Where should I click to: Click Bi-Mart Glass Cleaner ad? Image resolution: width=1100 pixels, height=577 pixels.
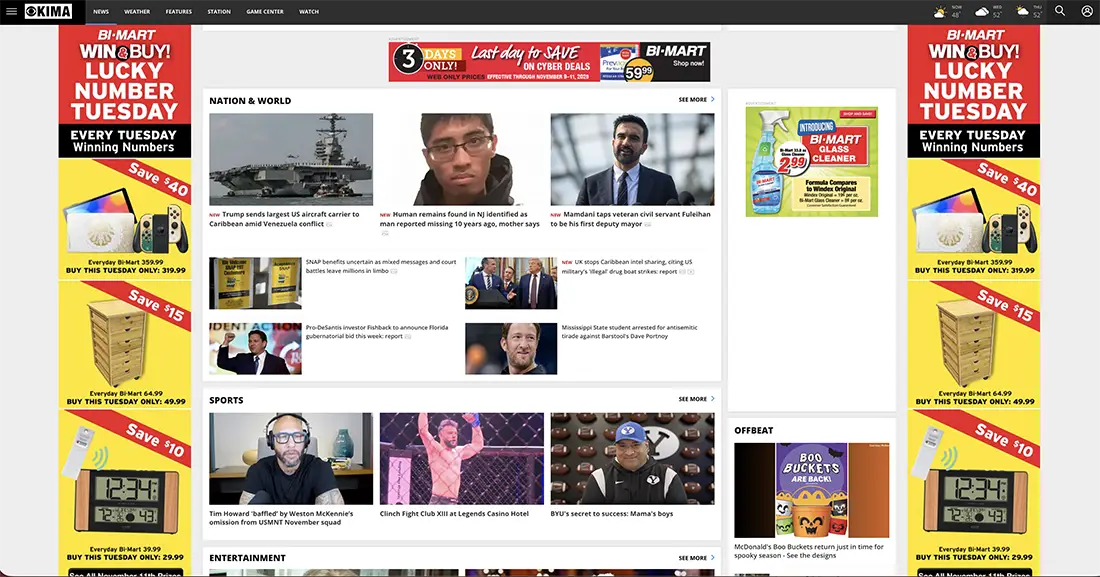[812, 161]
